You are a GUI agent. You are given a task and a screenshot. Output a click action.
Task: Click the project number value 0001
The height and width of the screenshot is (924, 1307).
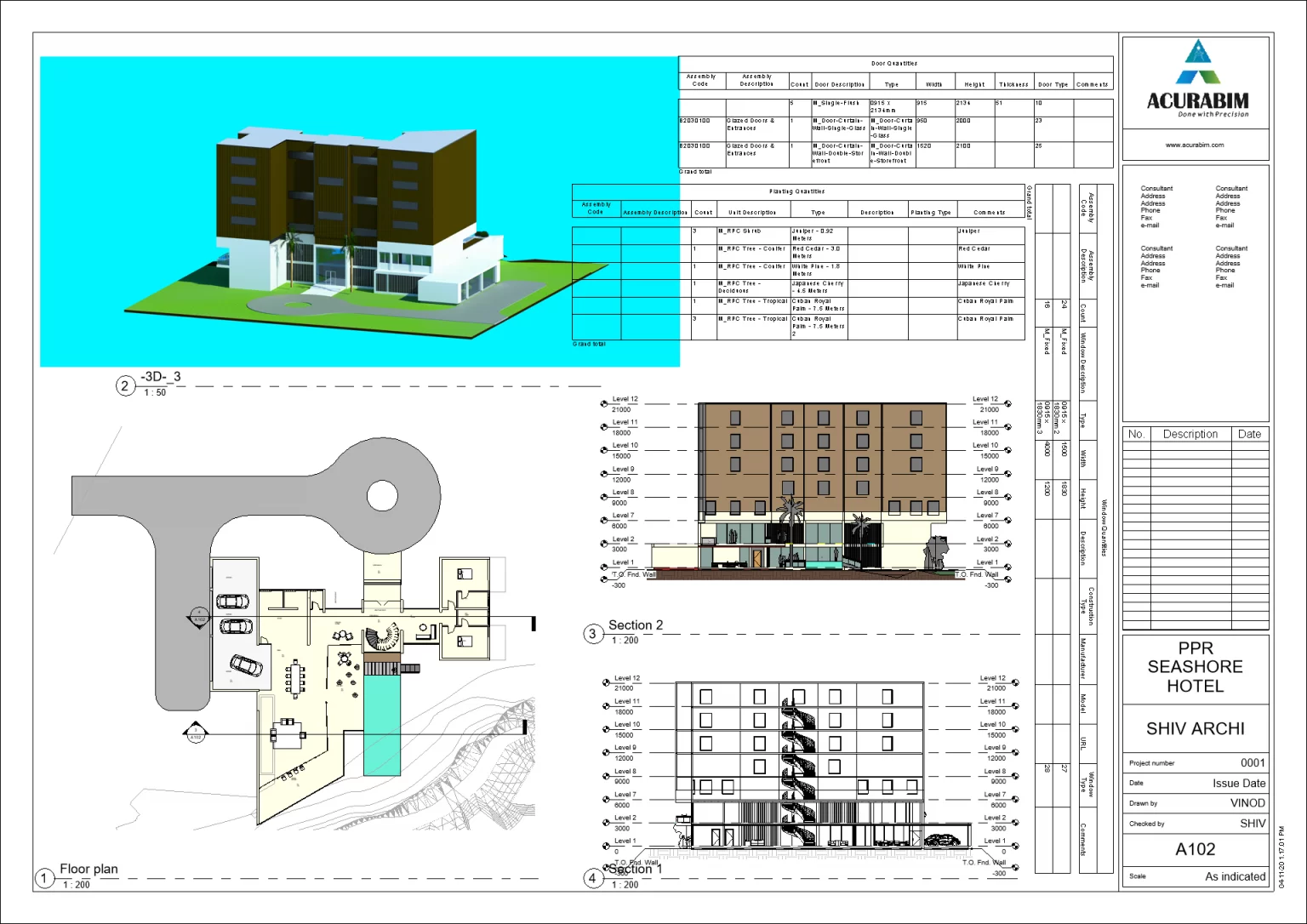click(x=1253, y=763)
